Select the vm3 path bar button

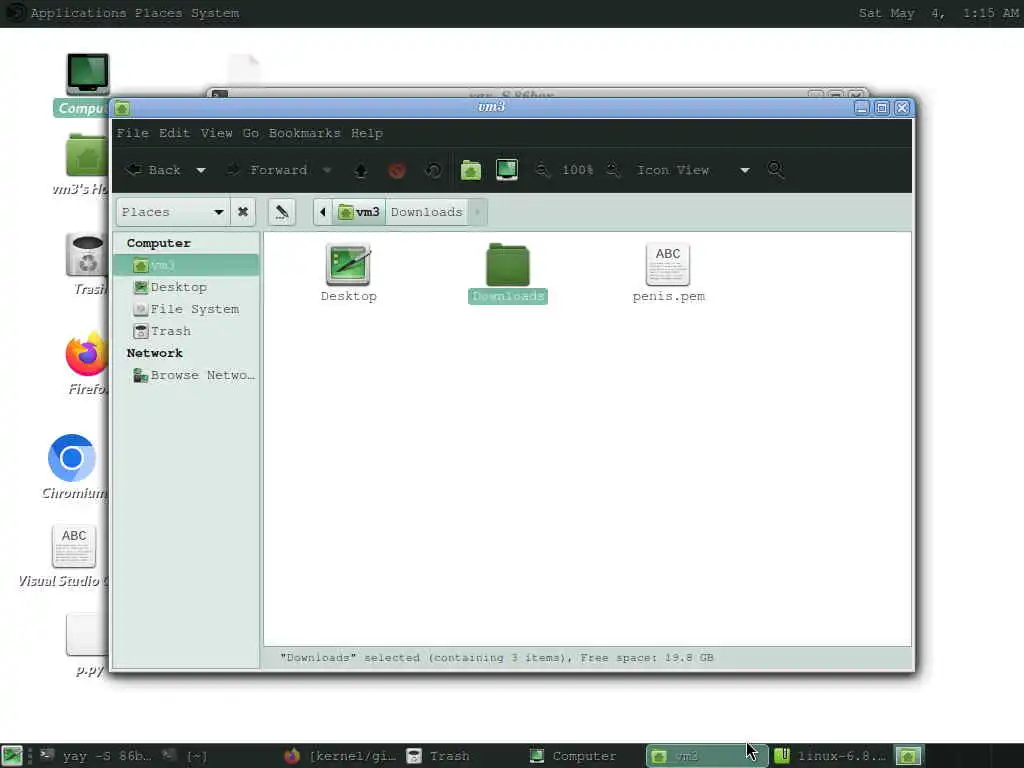pos(359,212)
